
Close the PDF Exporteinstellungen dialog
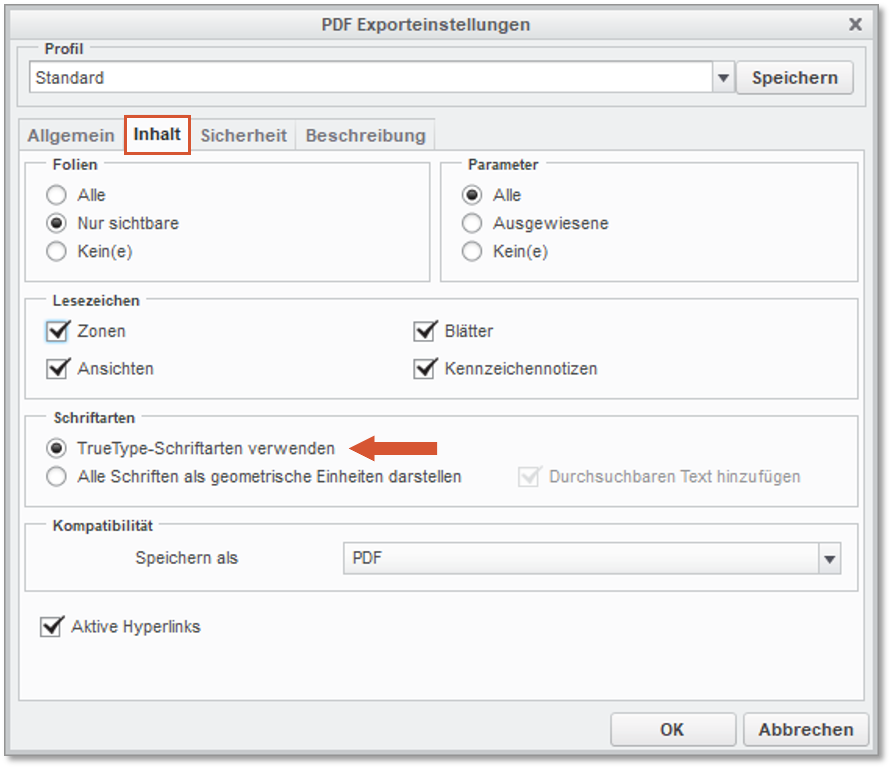(855, 24)
